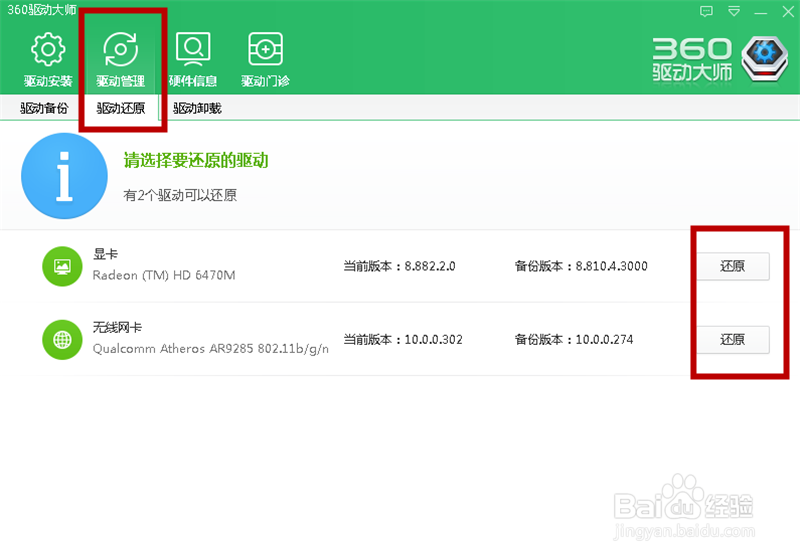800x559 pixels.
Task: Close the 360驱动大师 window
Action: [788, 11]
